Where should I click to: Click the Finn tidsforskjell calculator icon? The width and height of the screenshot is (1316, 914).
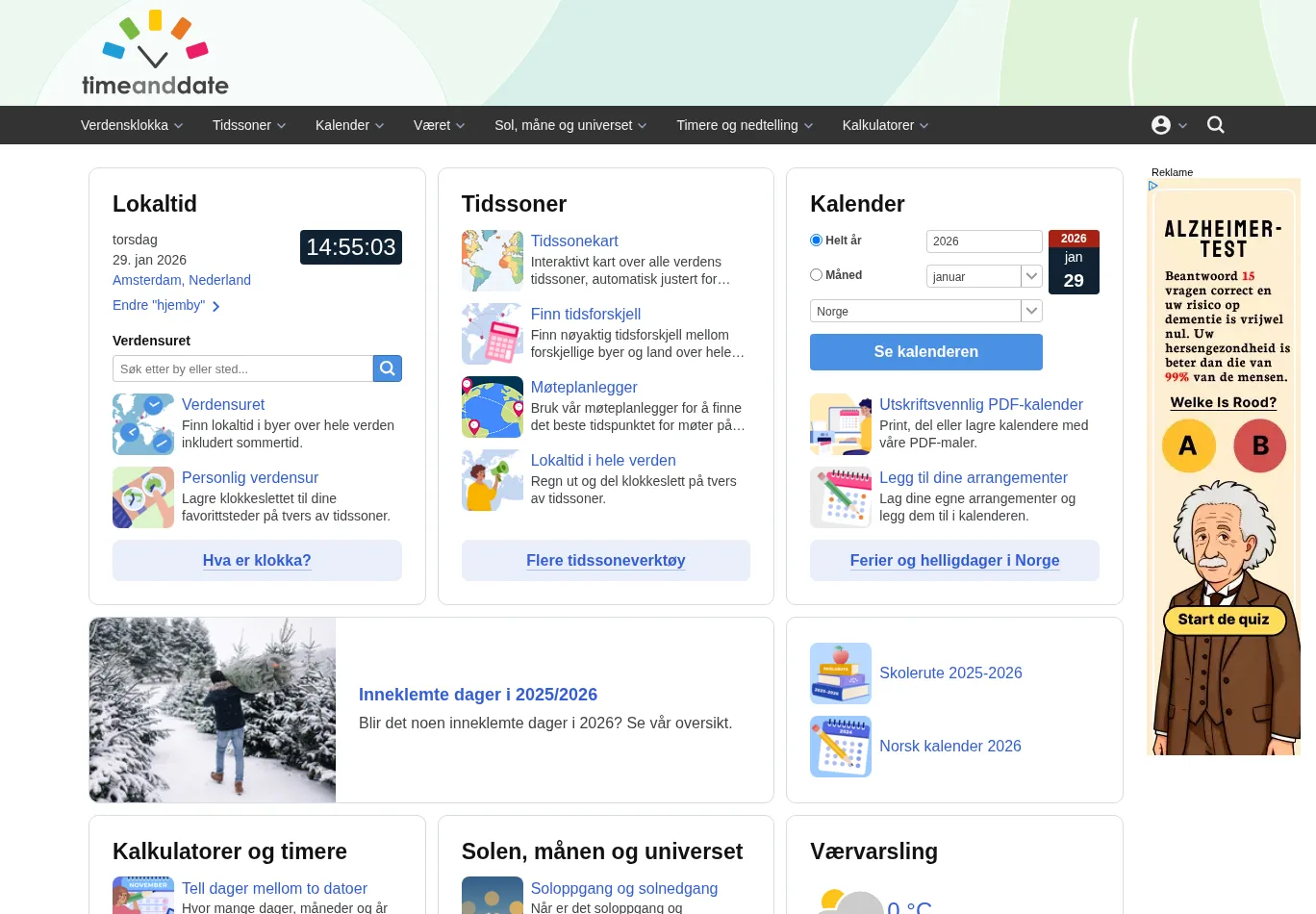(492, 334)
